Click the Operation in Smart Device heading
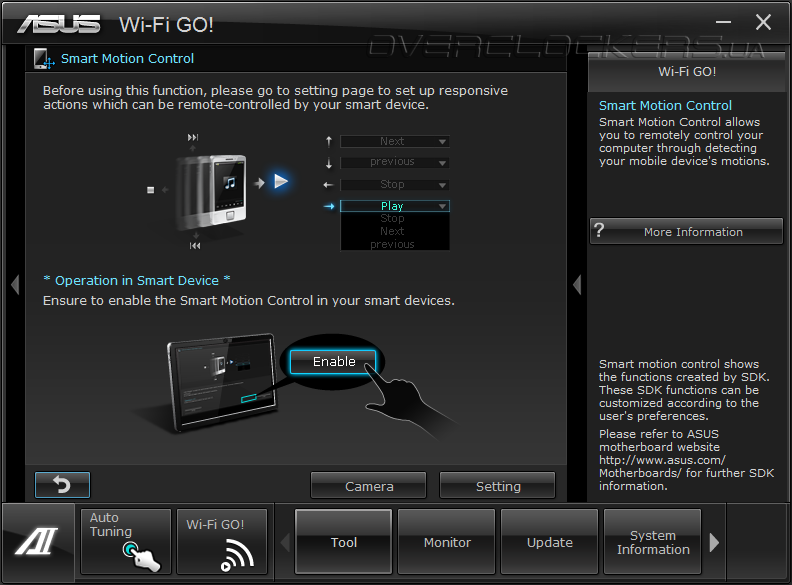 pos(137,280)
